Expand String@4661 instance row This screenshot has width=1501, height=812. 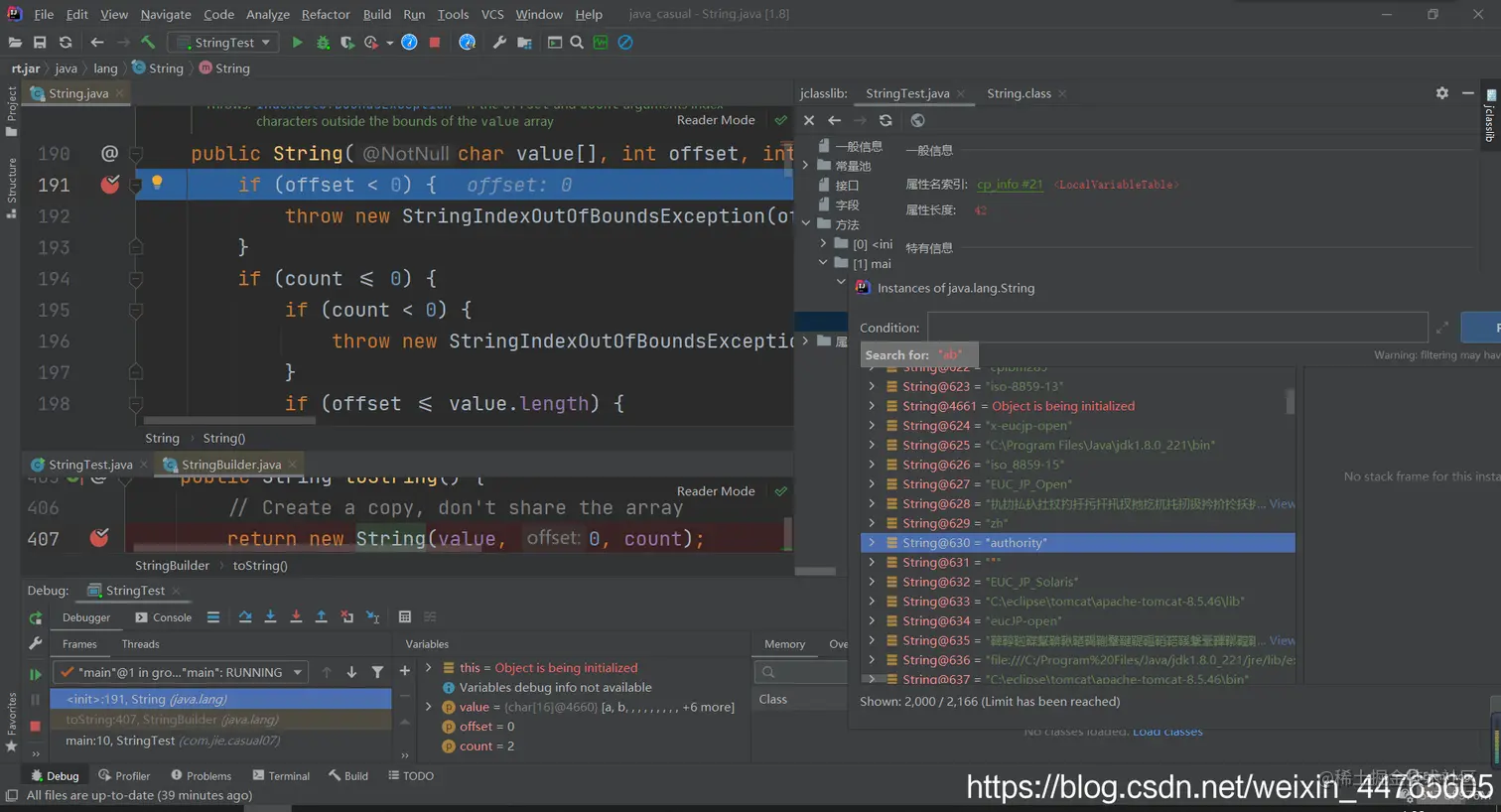tap(872, 406)
